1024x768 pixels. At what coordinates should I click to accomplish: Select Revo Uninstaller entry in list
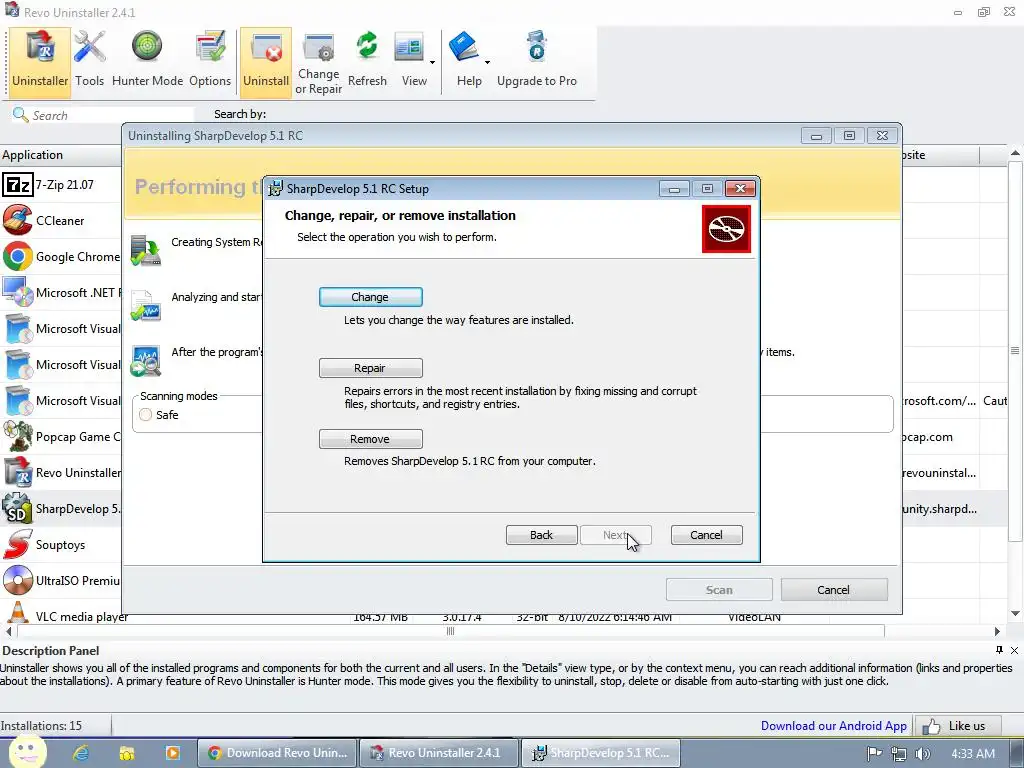[x=61, y=472]
